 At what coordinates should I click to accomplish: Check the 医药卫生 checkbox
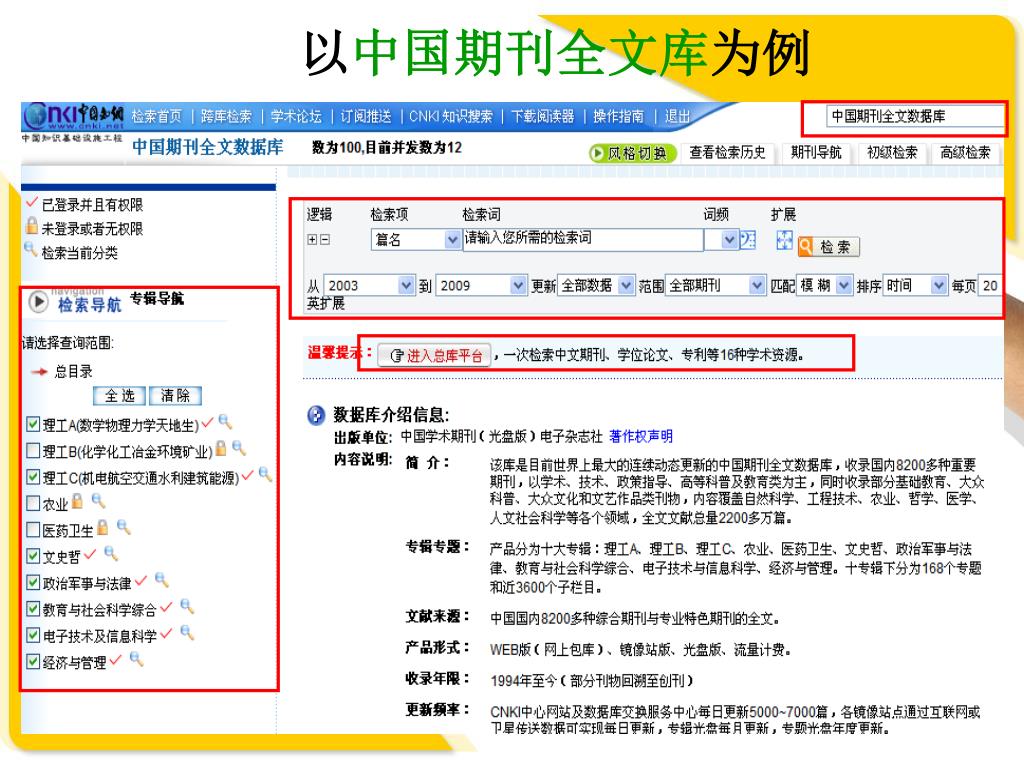[33, 530]
